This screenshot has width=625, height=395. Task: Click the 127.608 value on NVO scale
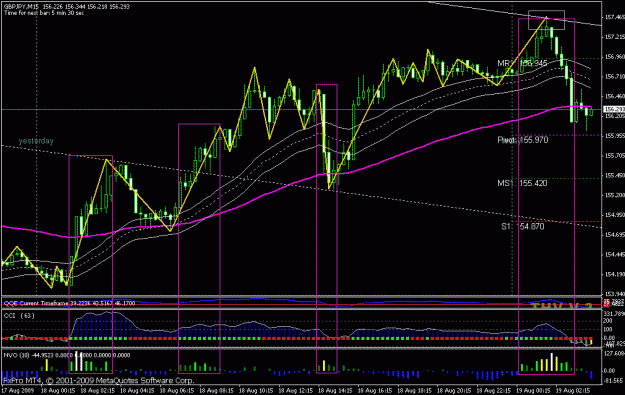tap(615, 354)
